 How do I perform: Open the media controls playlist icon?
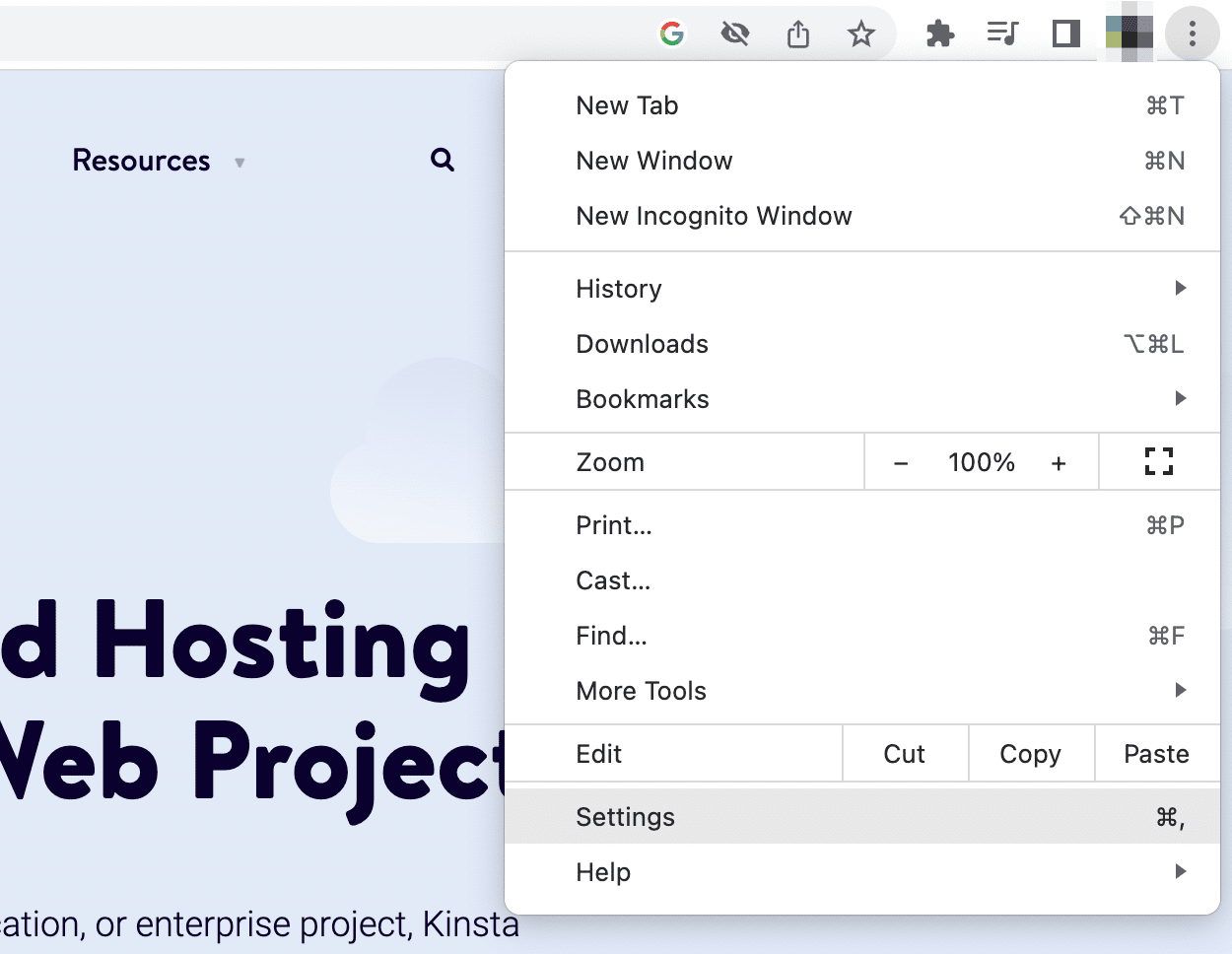point(1002,34)
